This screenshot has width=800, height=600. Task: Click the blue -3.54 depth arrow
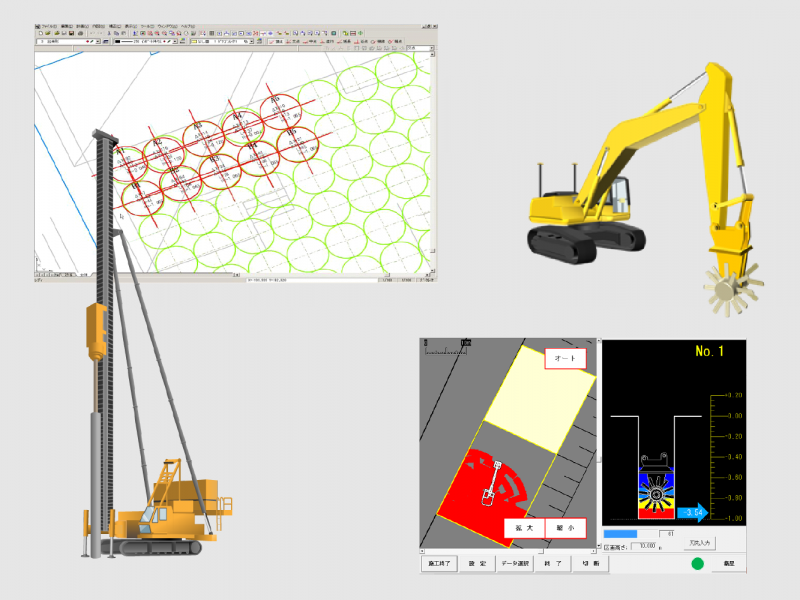(692, 513)
